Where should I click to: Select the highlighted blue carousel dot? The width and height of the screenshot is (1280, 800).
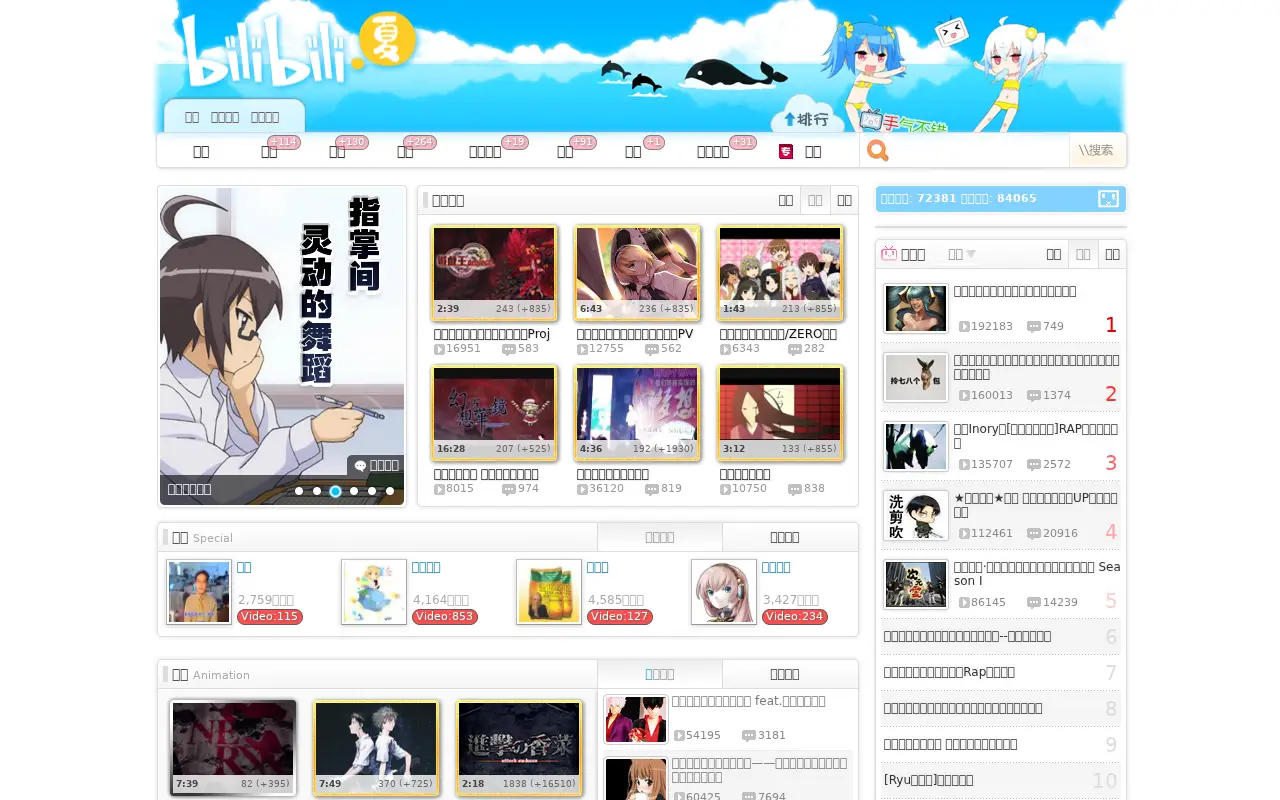click(336, 491)
